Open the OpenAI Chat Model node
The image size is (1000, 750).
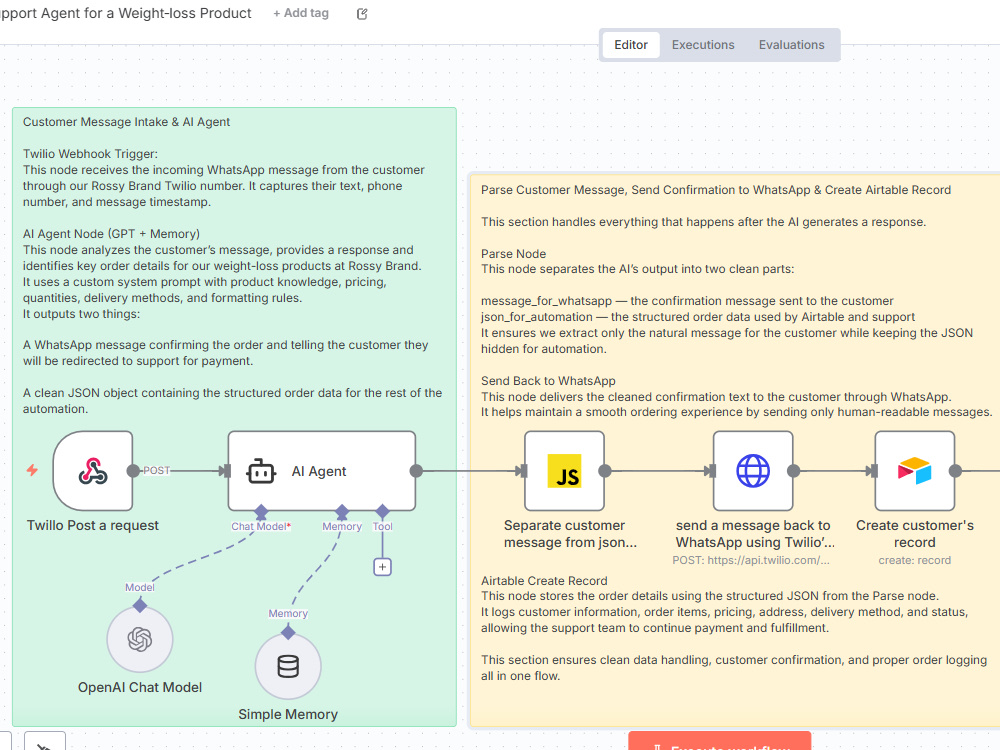140,639
